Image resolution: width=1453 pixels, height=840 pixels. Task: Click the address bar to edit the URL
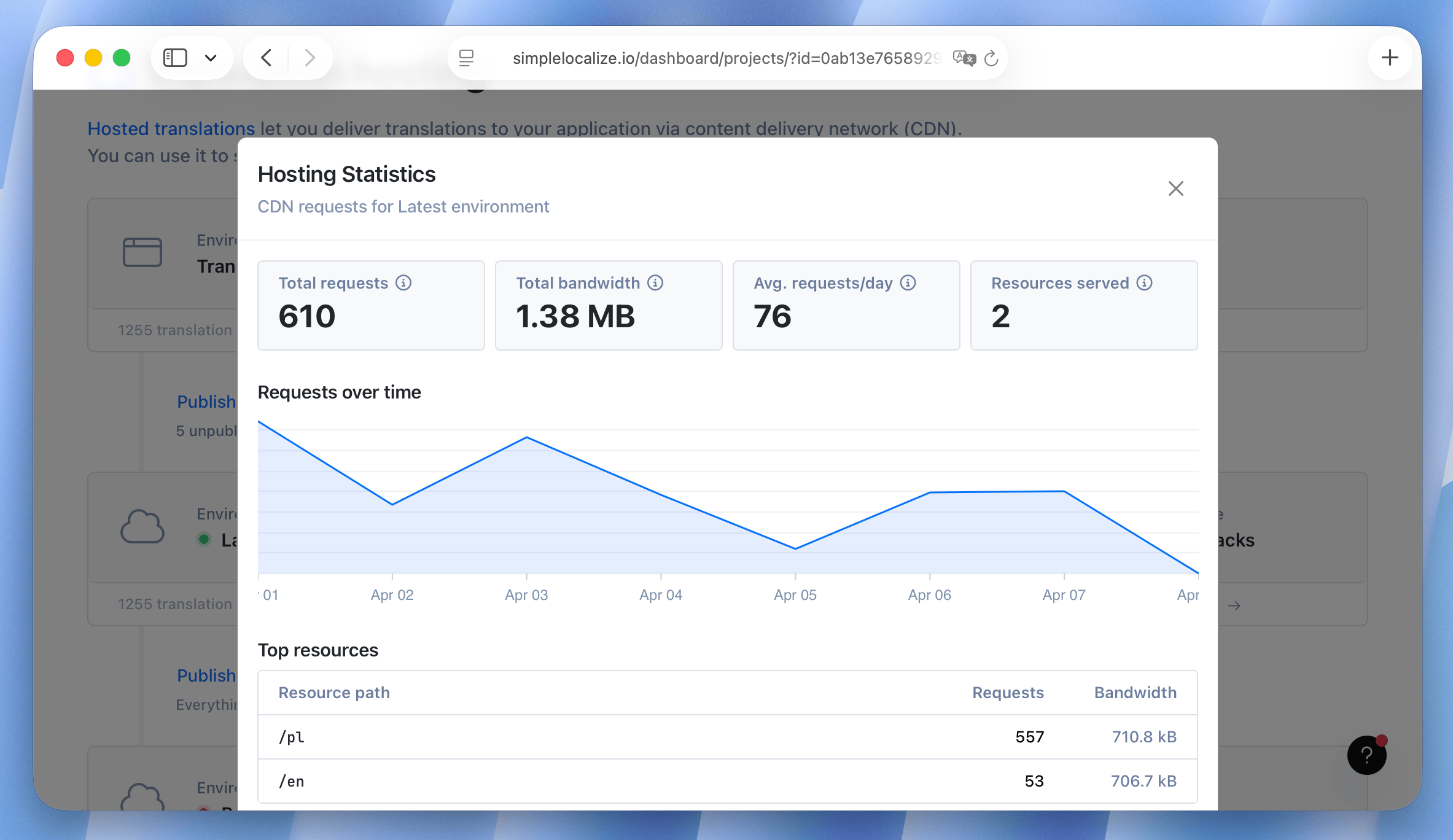725,58
